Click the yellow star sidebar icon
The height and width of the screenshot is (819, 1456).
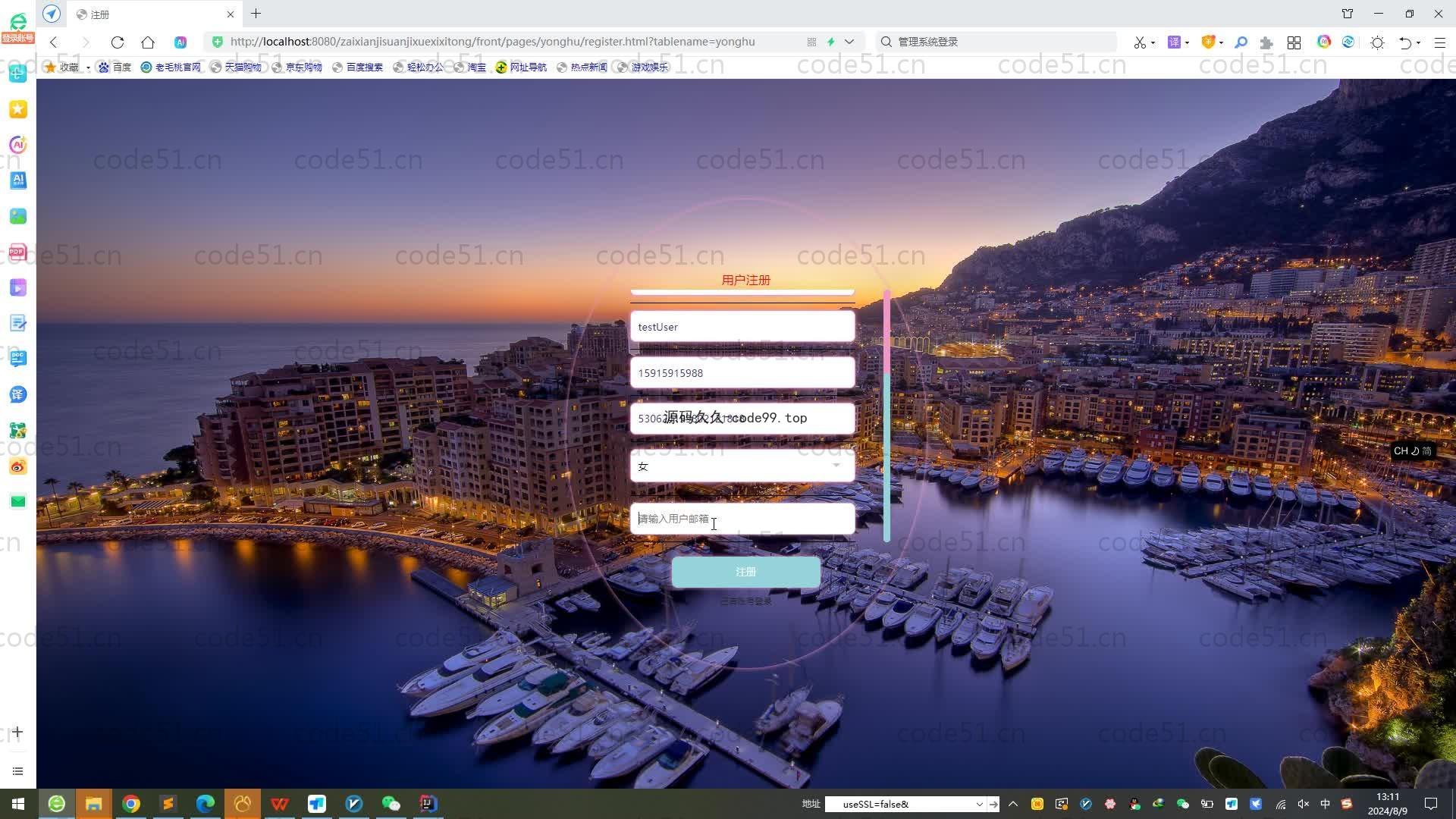point(18,109)
